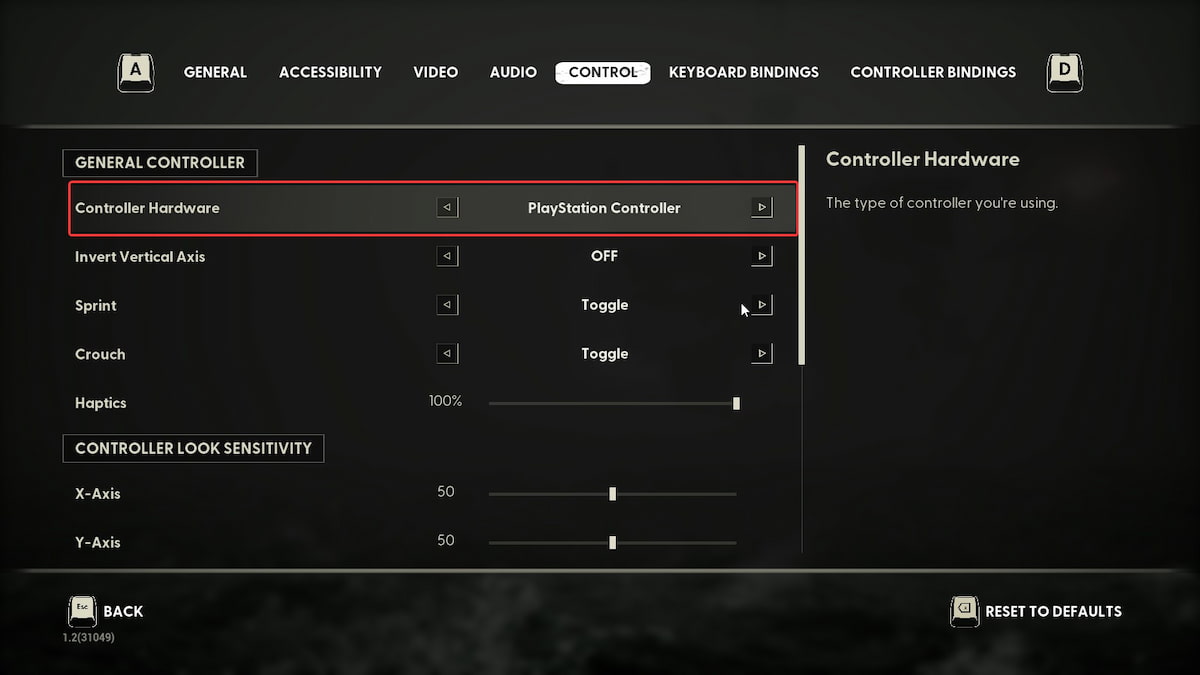The height and width of the screenshot is (675, 1200).
Task: Click the Back button label
Action: click(x=123, y=611)
